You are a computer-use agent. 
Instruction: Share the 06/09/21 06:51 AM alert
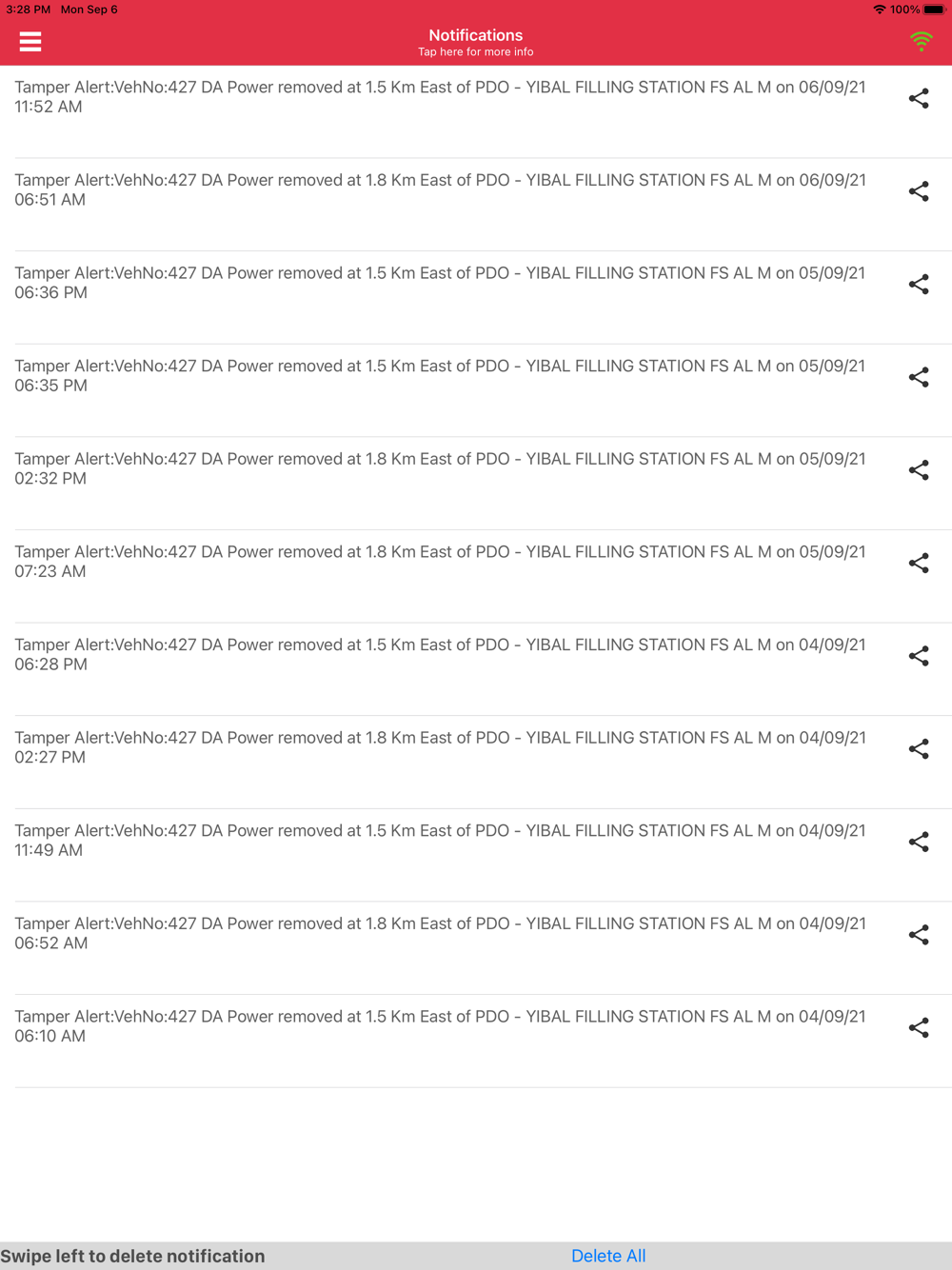pos(919,191)
